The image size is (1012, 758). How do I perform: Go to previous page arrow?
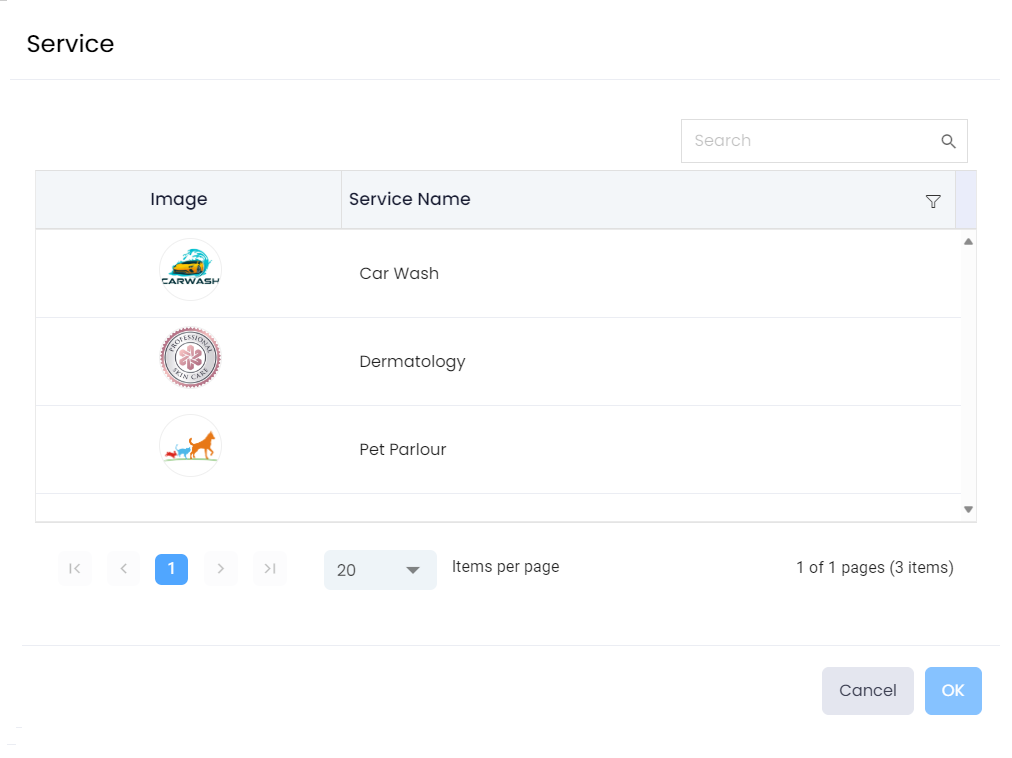pyautogui.click(x=123, y=569)
